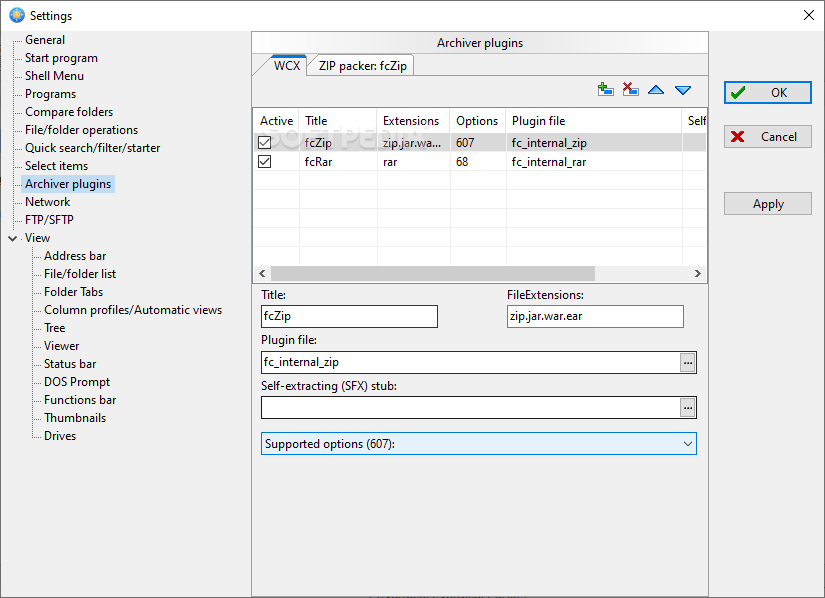825x598 pixels.
Task: Open the Supported options (607) dropdown
Action: click(479, 444)
